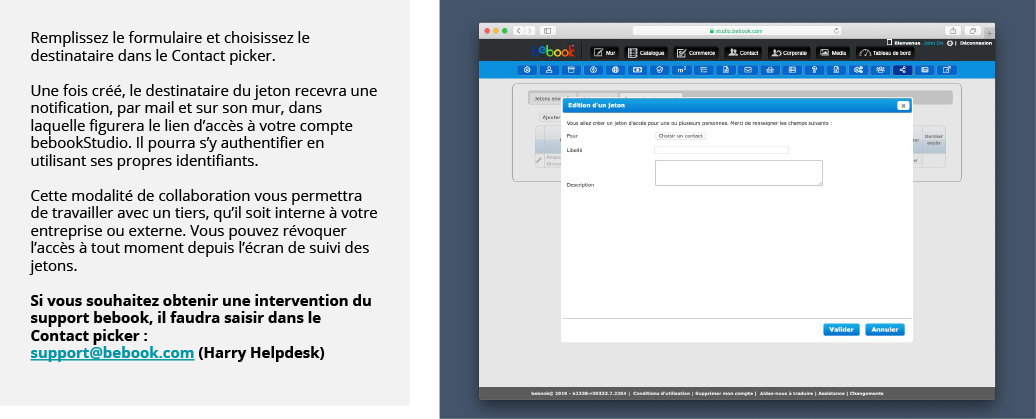Click the globe icon in blue toolbar
Screen dimensions: 1036x419
pos(615,70)
